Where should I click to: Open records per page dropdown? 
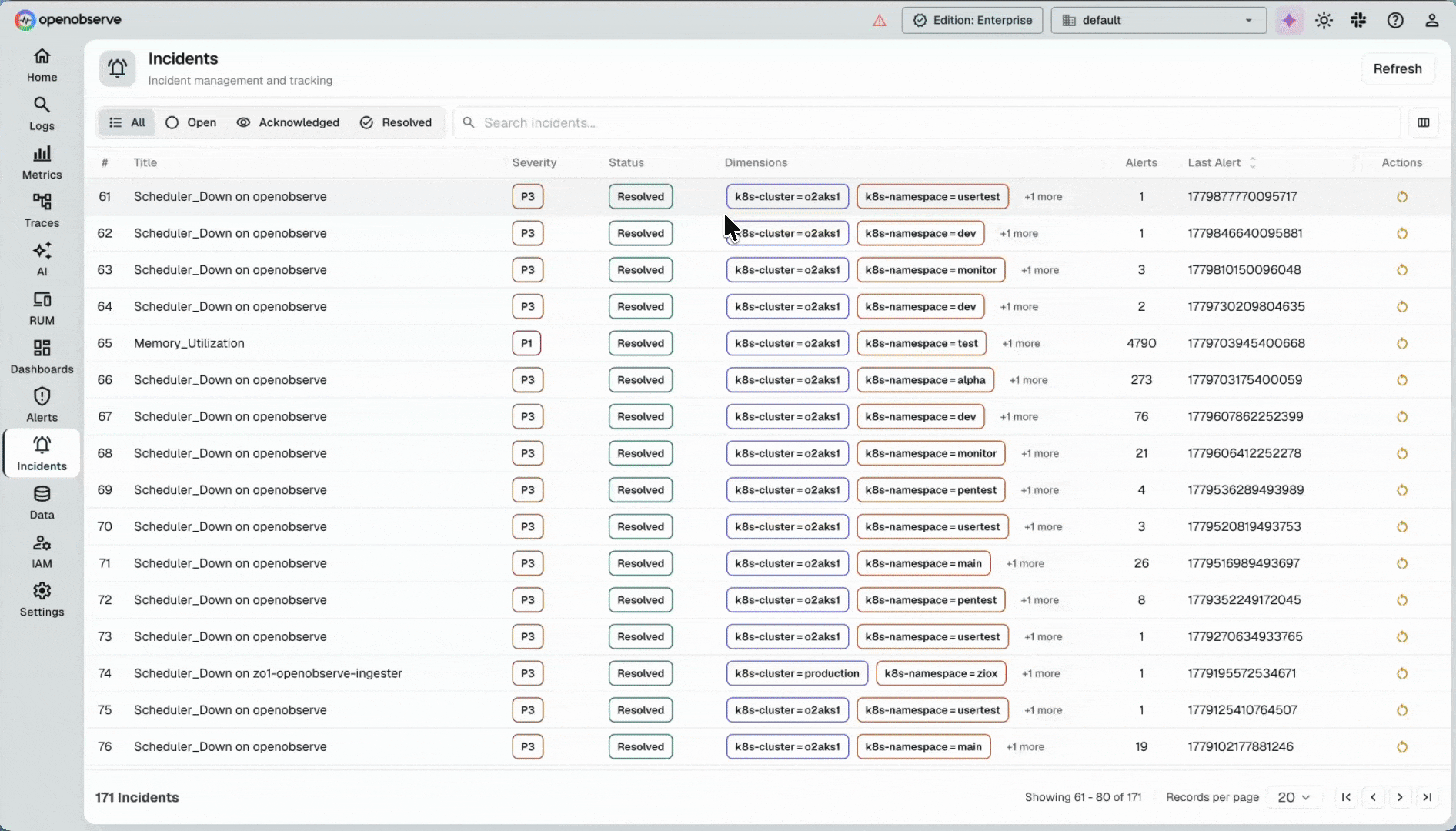1294,797
